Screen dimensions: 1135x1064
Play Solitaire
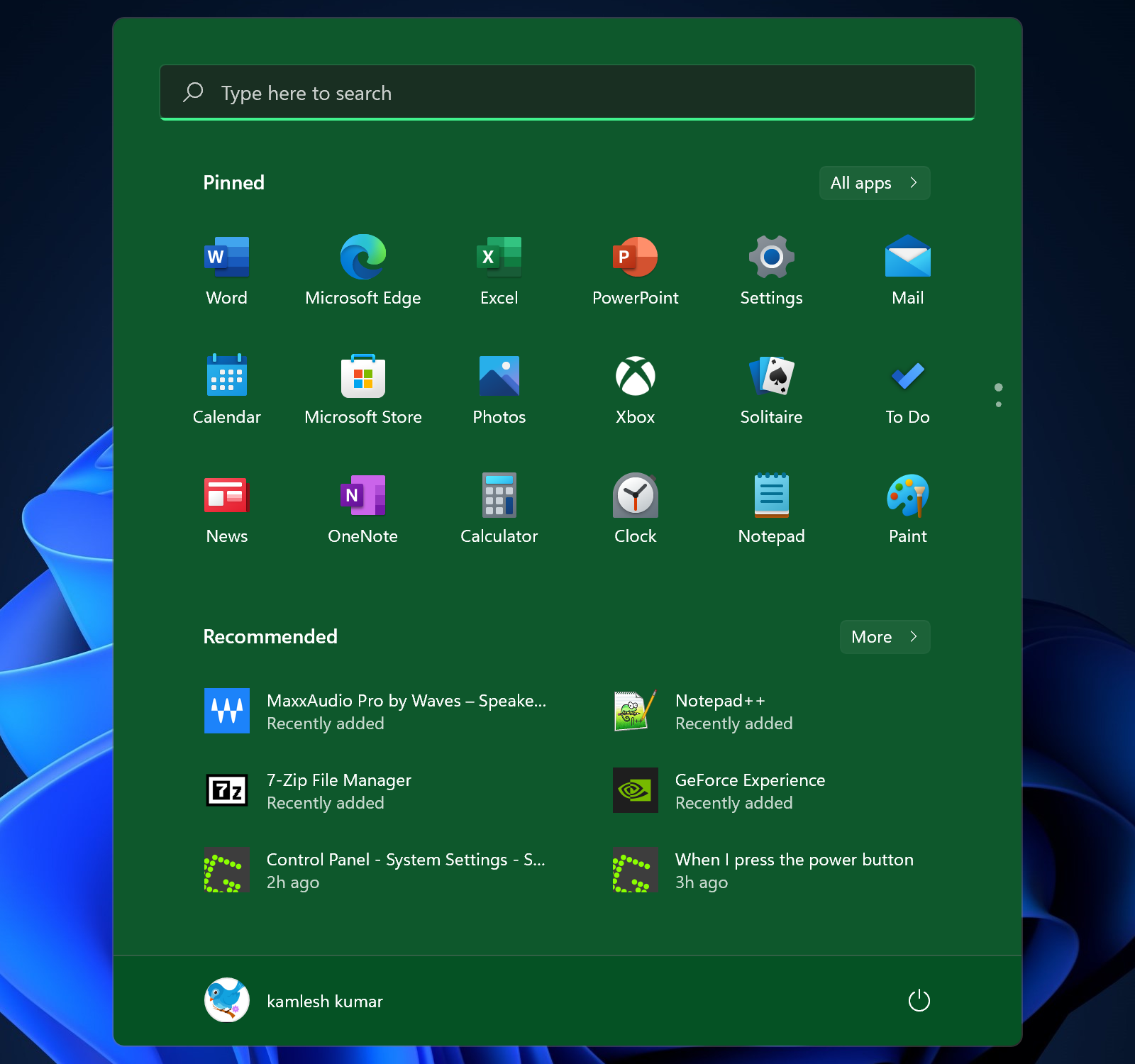click(771, 389)
